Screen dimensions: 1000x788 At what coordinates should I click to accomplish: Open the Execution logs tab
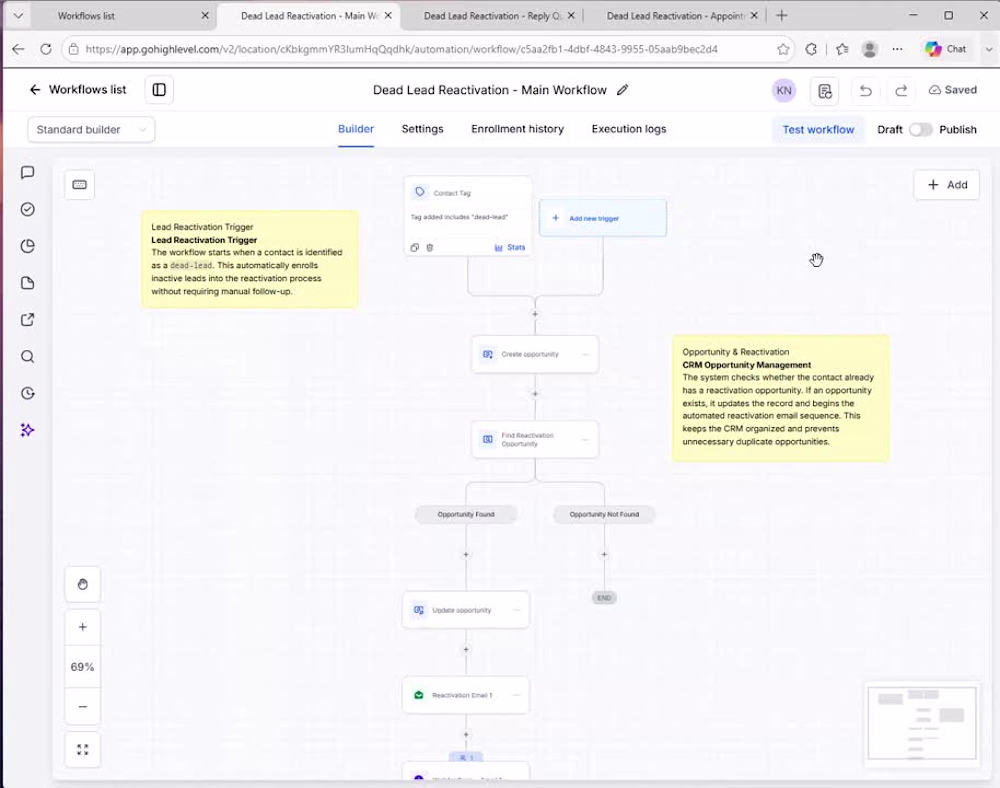(629, 129)
